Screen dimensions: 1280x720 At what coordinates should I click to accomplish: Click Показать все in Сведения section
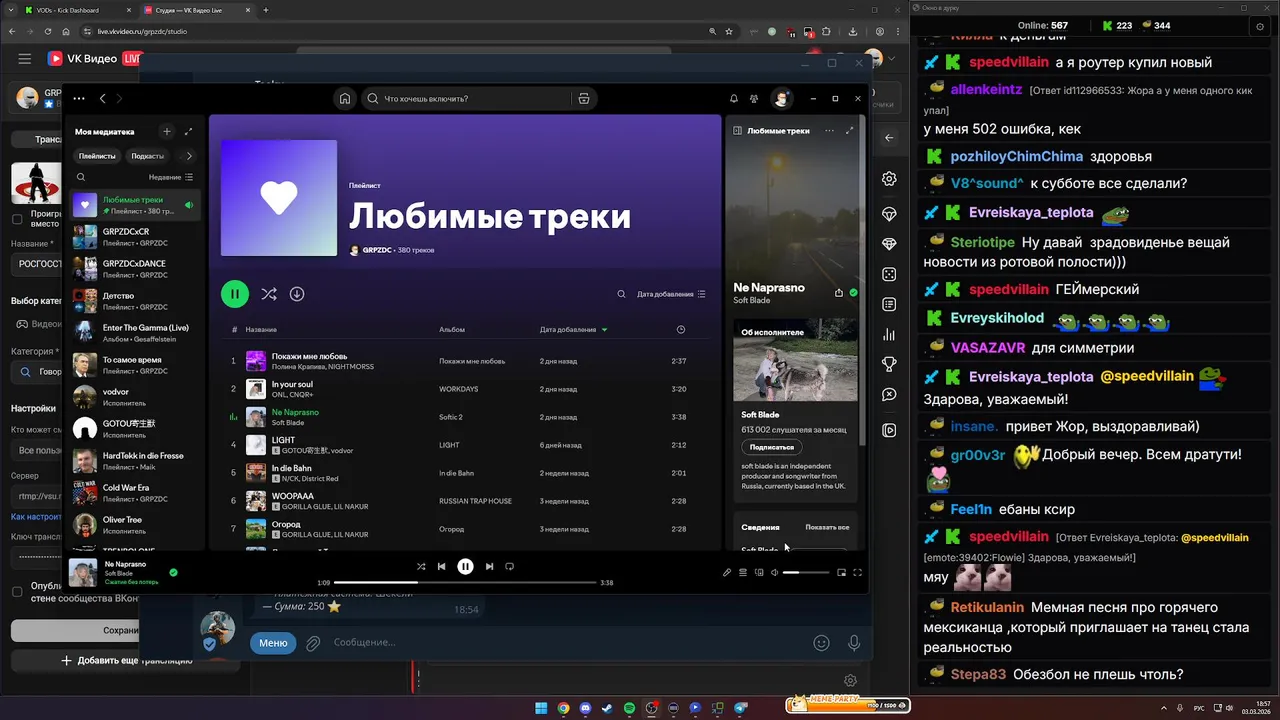pyautogui.click(x=827, y=527)
